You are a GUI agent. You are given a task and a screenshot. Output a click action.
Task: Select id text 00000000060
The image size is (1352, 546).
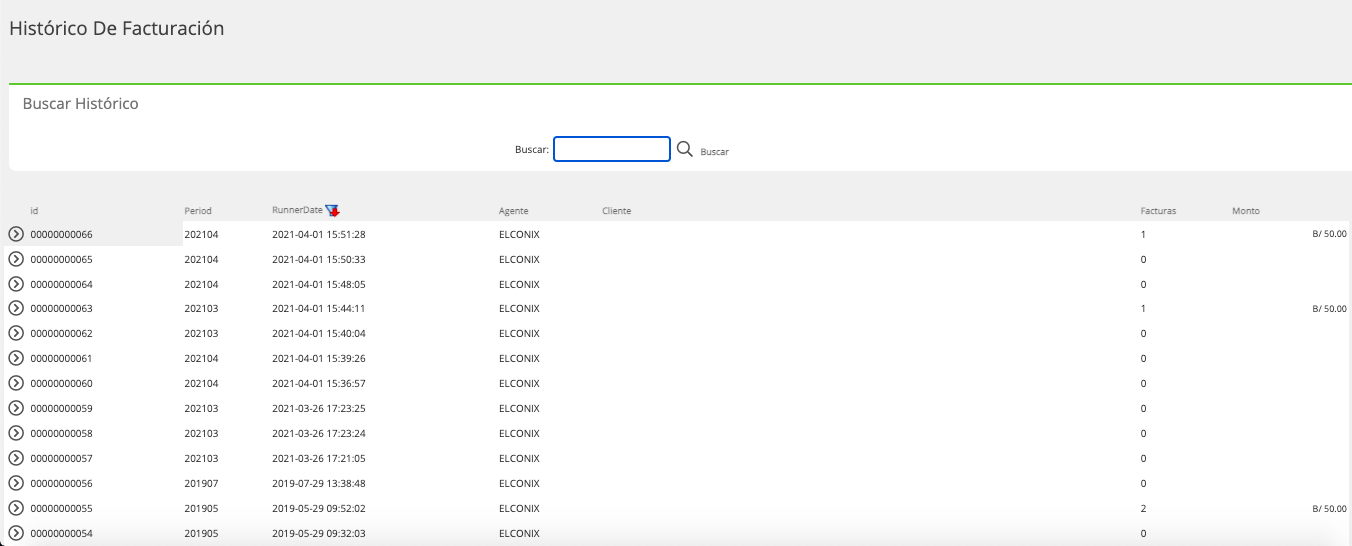(x=61, y=383)
